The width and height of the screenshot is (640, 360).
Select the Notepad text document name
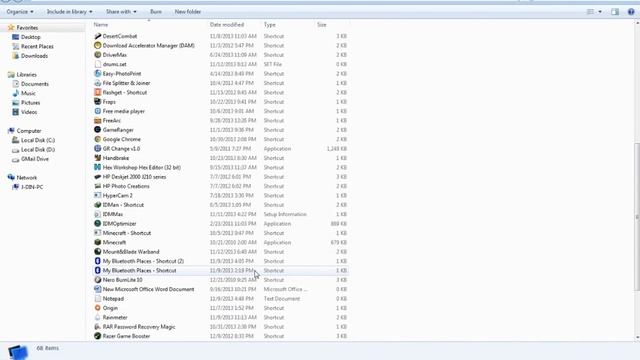click(x=113, y=299)
